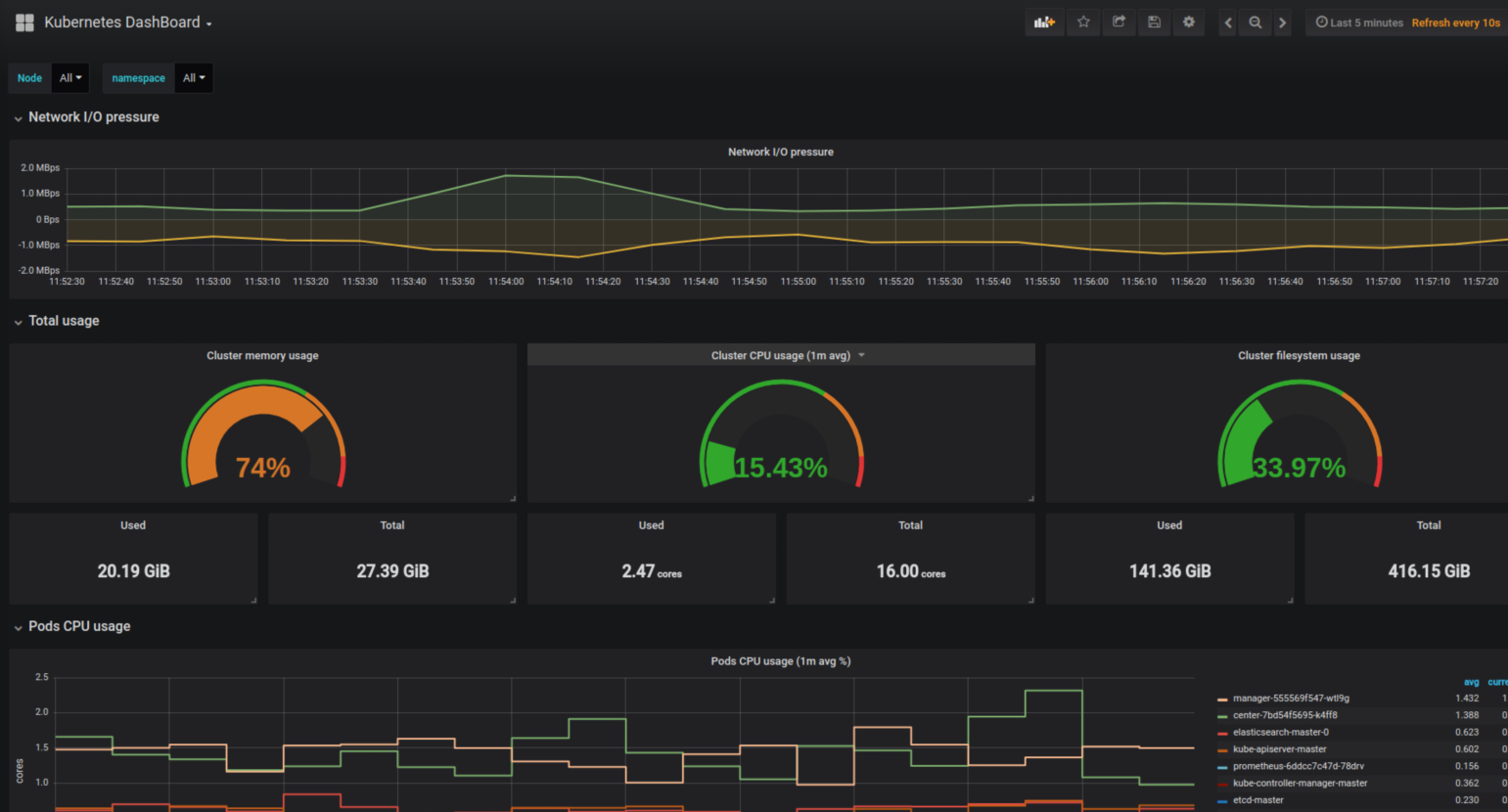Screen dimensions: 1508x812
Task: Toggle elasticsearch-master-0 series in legend
Action: pyautogui.click(x=1281, y=732)
